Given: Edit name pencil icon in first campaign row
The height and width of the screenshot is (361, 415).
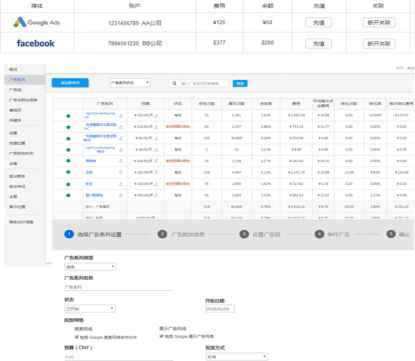Looking at the screenshot, I should [x=121, y=116].
